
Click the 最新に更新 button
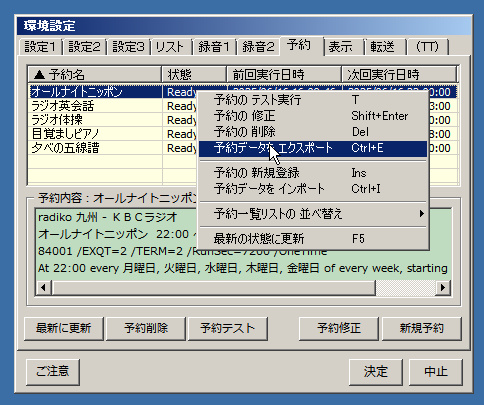click(64, 328)
